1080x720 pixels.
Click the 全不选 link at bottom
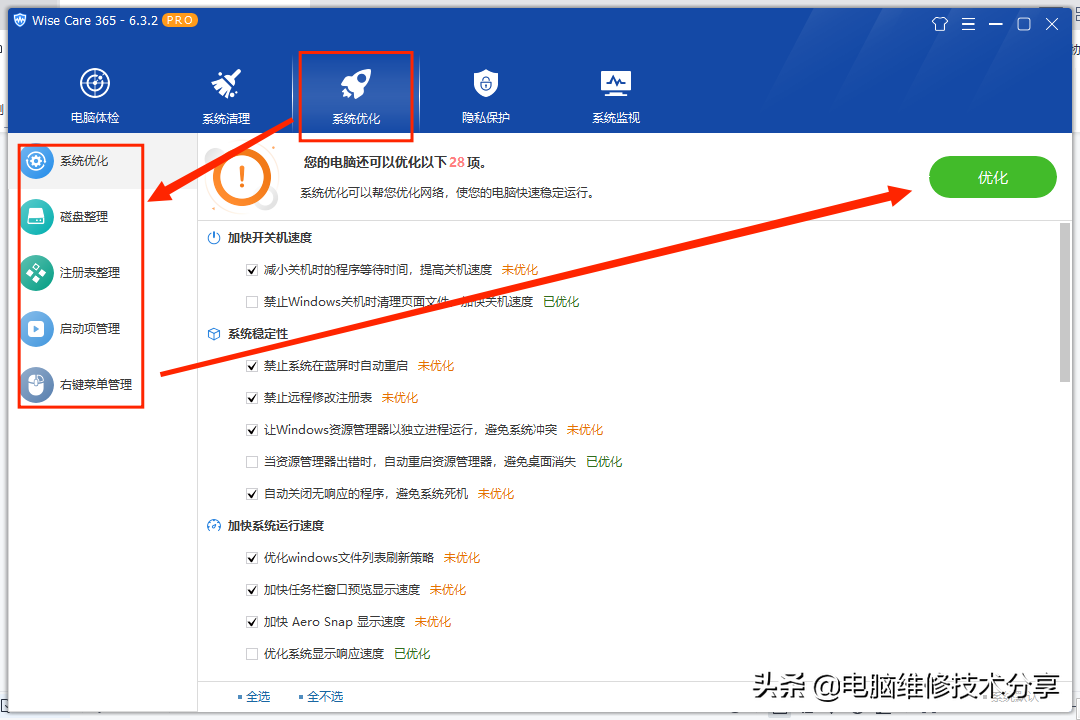click(x=325, y=697)
